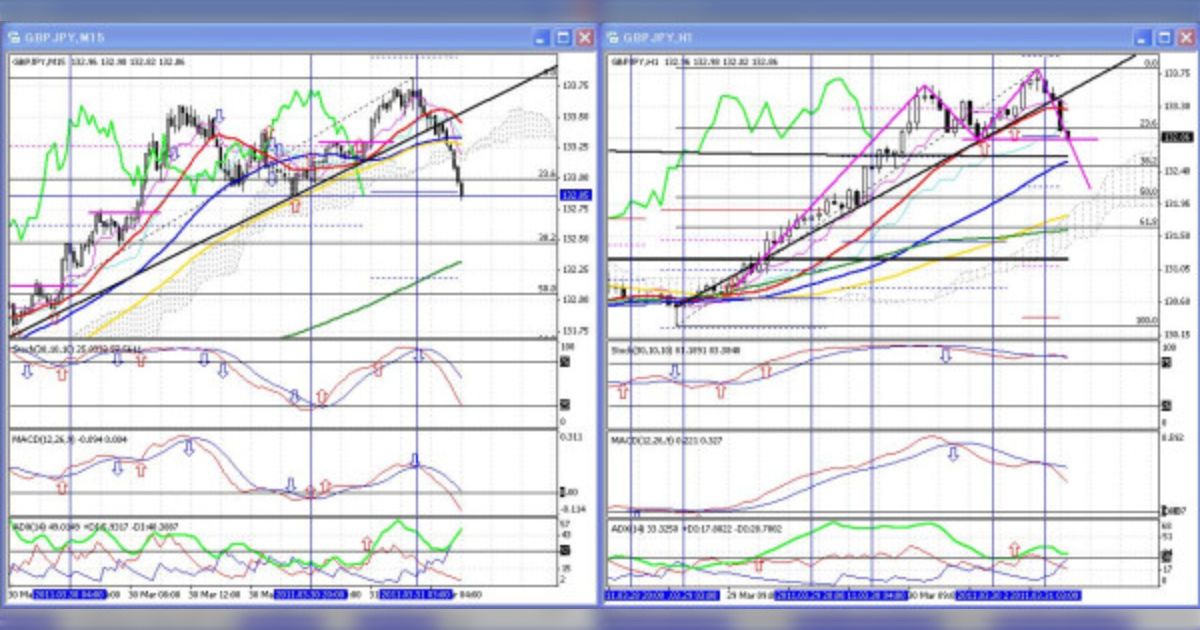The image size is (1200, 630).
Task: Close the GBPJPY H1 chart window
Action: pyautogui.click(x=1185, y=37)
